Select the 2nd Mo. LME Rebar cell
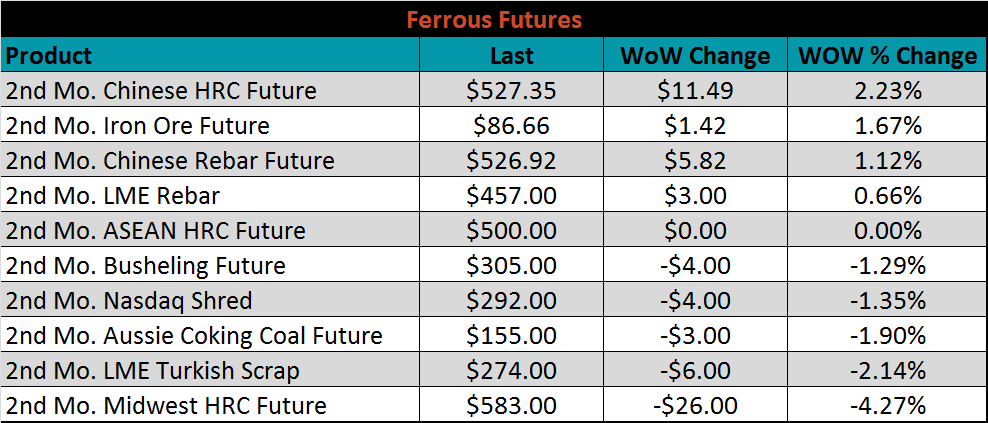Screen dimensions: 988x423 [210, 195]
